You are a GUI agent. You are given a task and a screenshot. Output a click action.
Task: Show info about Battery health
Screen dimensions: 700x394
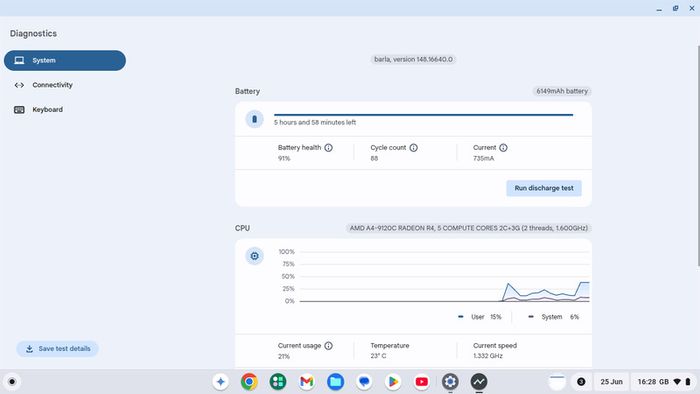click(x=329, y=148)
